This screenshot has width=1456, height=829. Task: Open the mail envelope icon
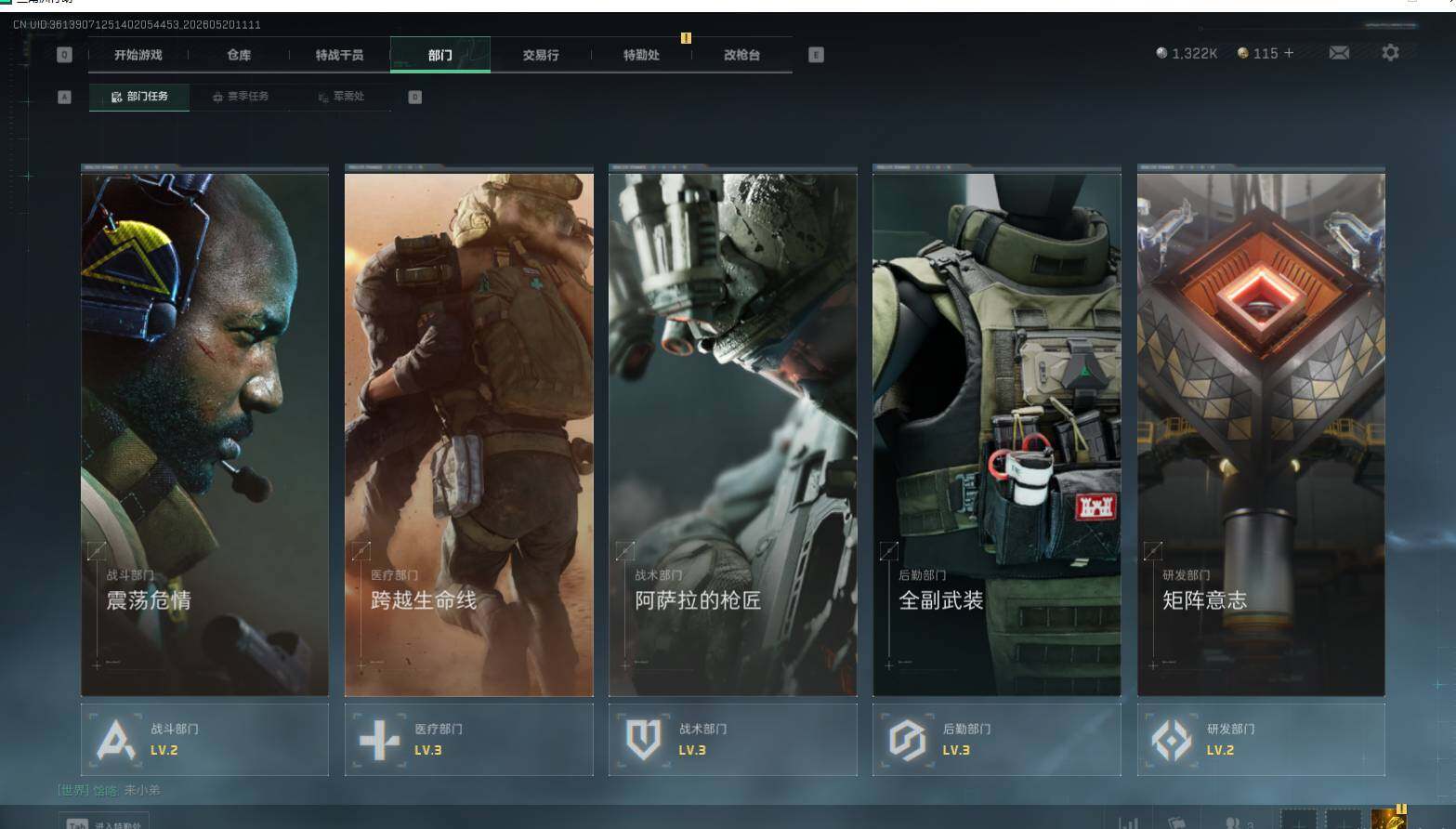click(1339, 53)
